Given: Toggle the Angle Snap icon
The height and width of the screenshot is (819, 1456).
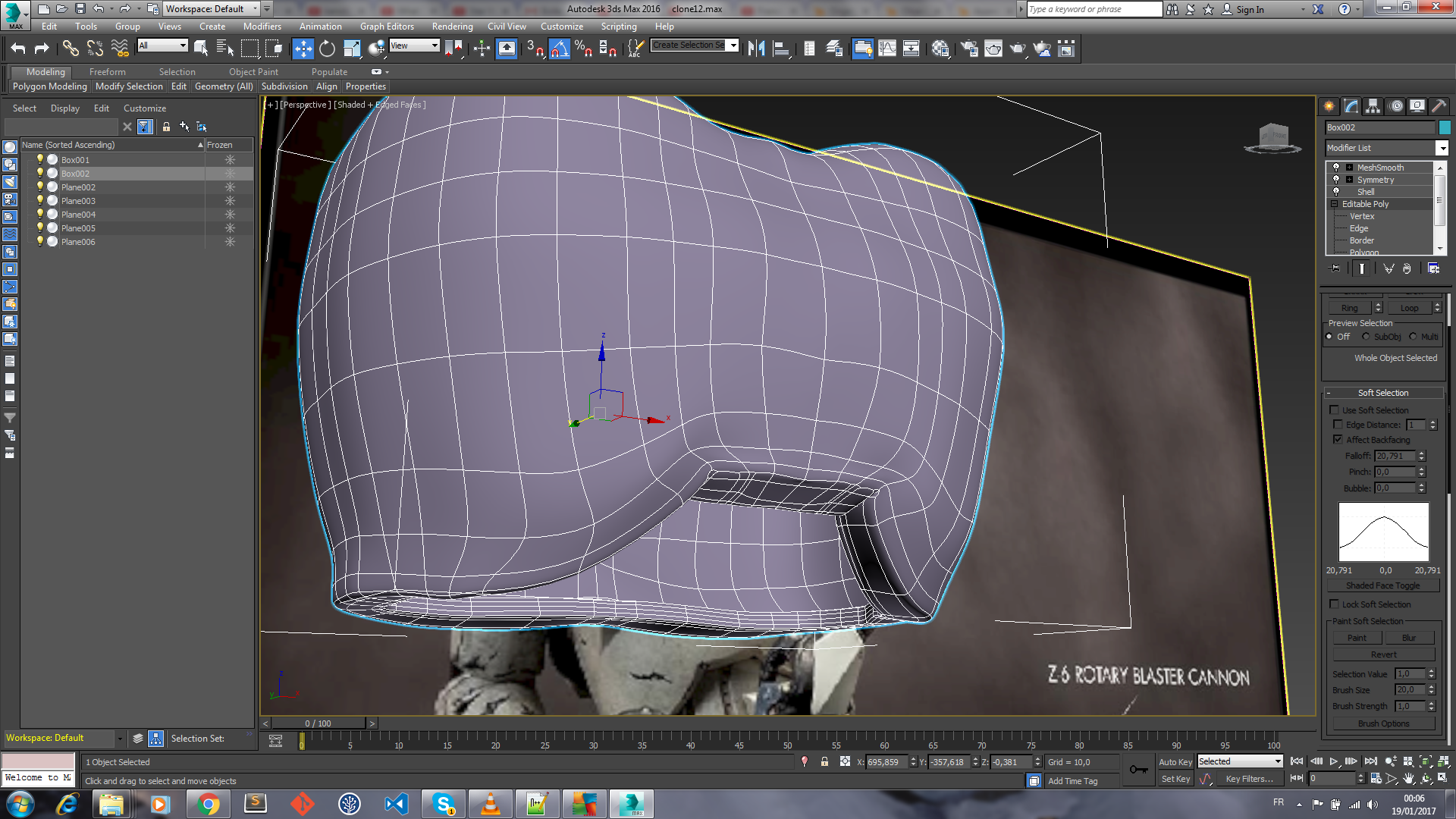Looking at the screenshot, I should coord(559,49).
